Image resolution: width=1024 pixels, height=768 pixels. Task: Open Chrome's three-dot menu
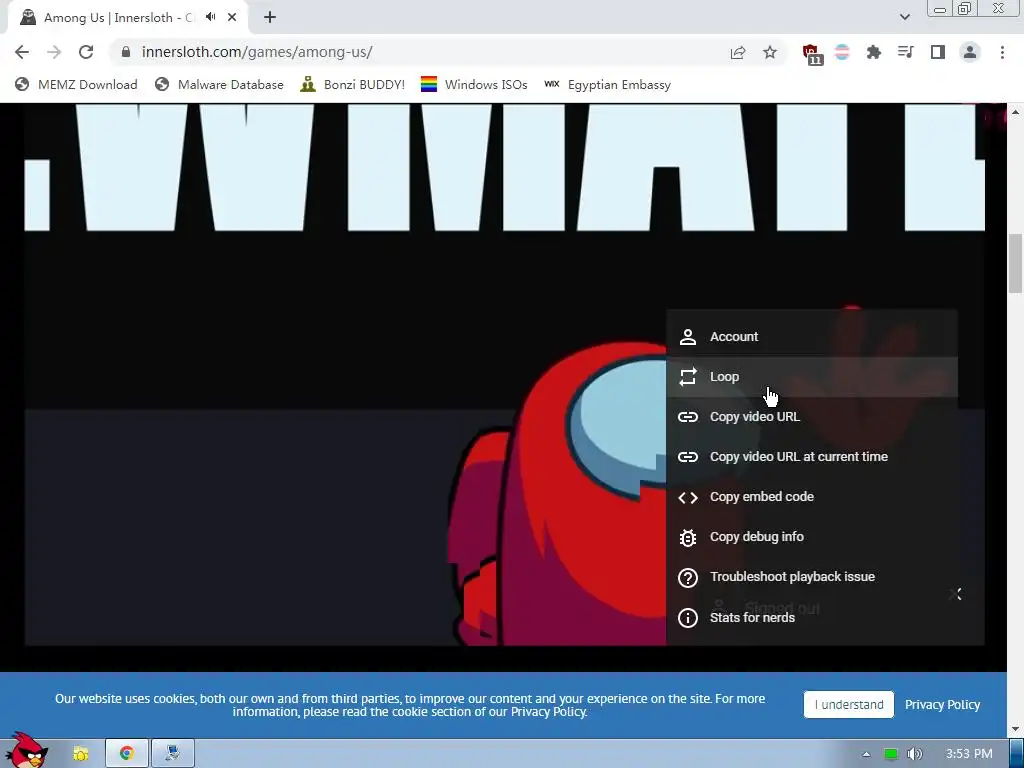coord(1002,52)
